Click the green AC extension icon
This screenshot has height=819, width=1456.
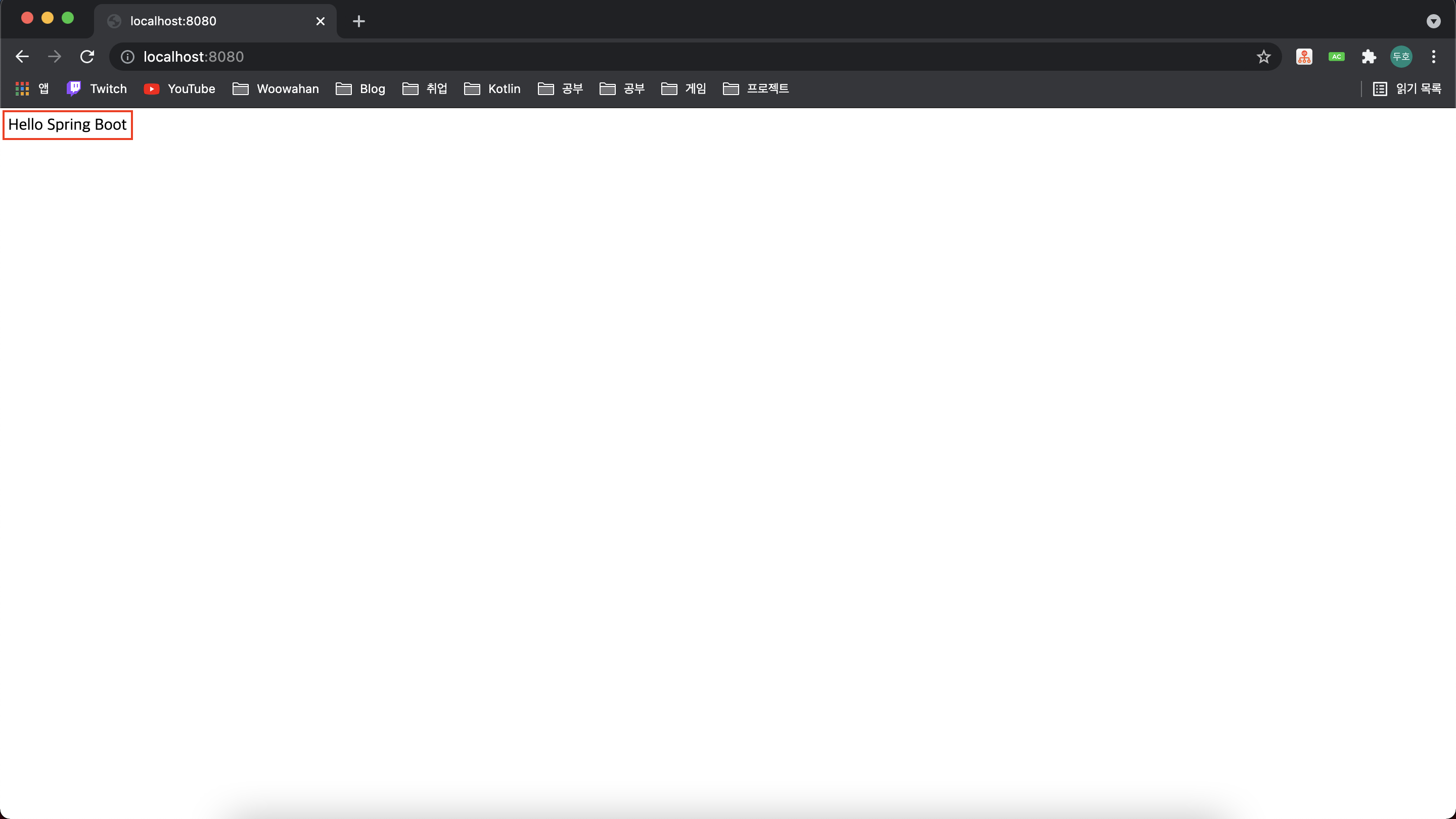[x=1336, y=57]
